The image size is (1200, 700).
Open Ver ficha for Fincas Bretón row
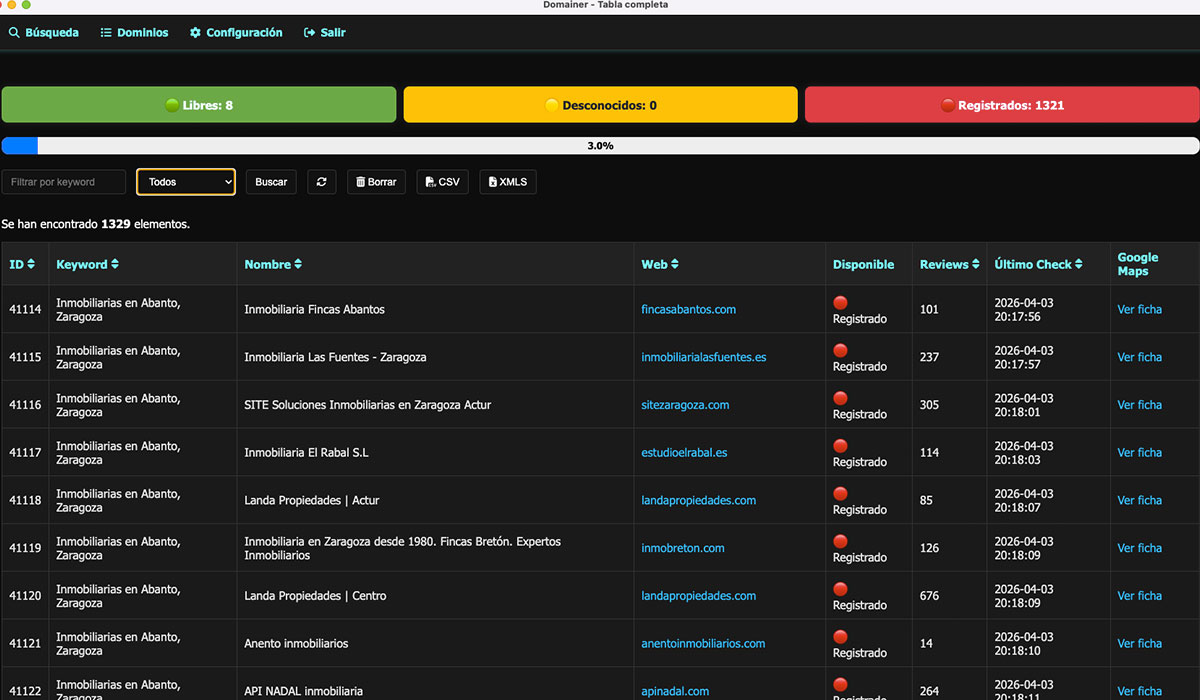pyautogui.click(x=1139, y=548)
